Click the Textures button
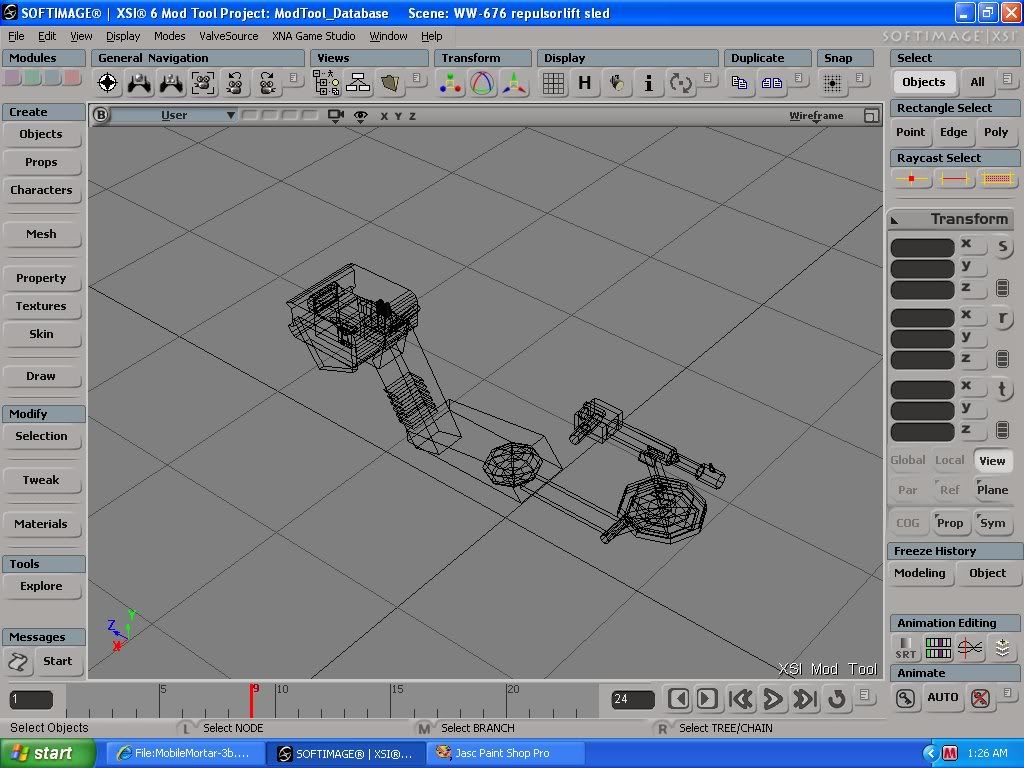Image resolution: width=1024 pixels, height=768 pixels. pyautogui.click(x=41, y=306)
